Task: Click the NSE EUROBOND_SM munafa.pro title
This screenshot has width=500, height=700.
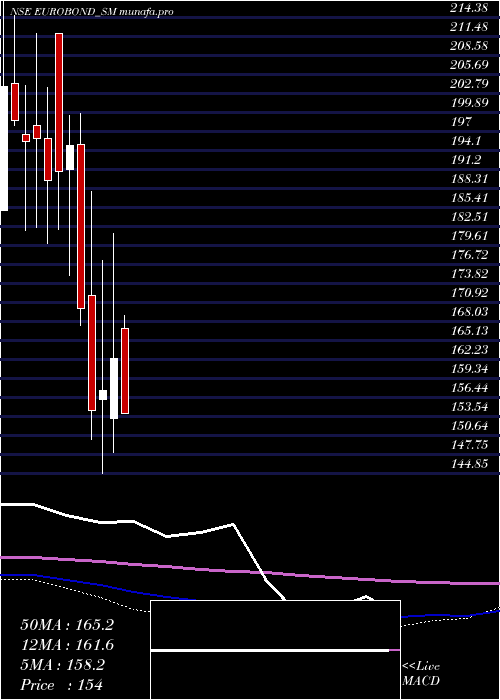Action: pyautogui.click(x=91, y=12)
